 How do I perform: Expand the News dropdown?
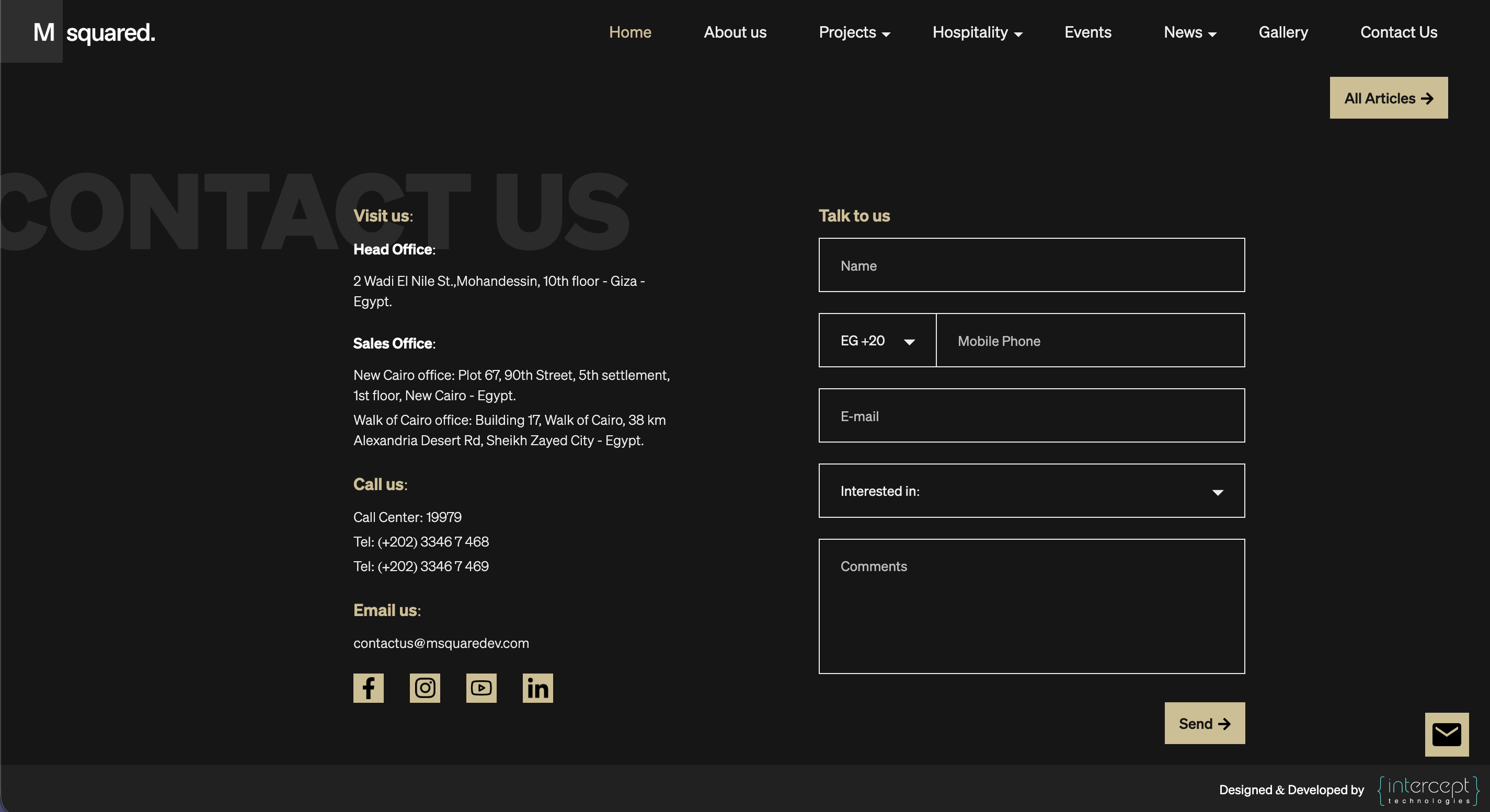point(1190,32)
